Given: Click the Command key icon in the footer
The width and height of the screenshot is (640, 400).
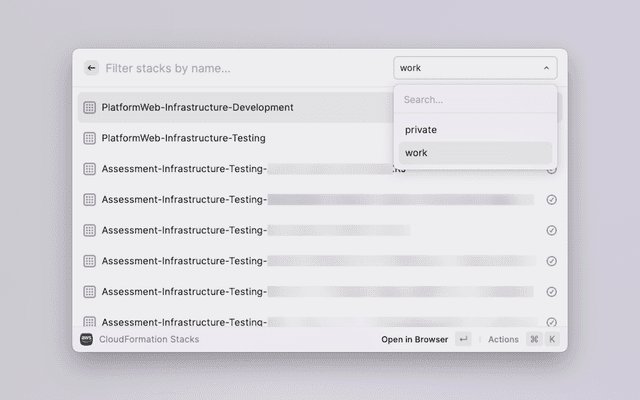Looking at the screenshot, I should coord(534,339).
